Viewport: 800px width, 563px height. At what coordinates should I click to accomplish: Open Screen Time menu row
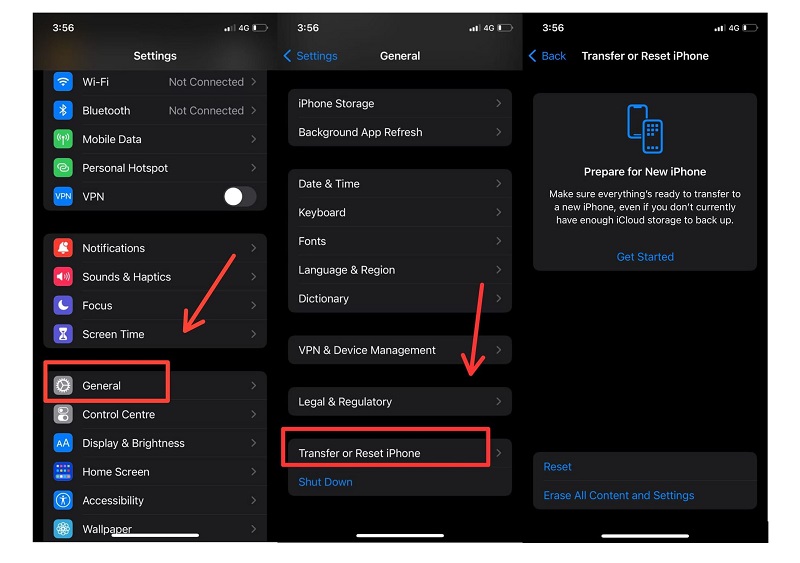[155, 334]
